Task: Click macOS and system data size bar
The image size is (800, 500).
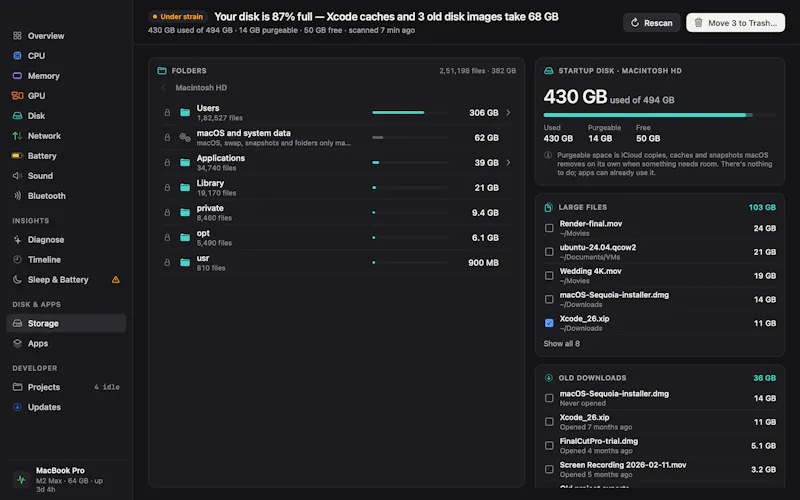Action: 410,137
